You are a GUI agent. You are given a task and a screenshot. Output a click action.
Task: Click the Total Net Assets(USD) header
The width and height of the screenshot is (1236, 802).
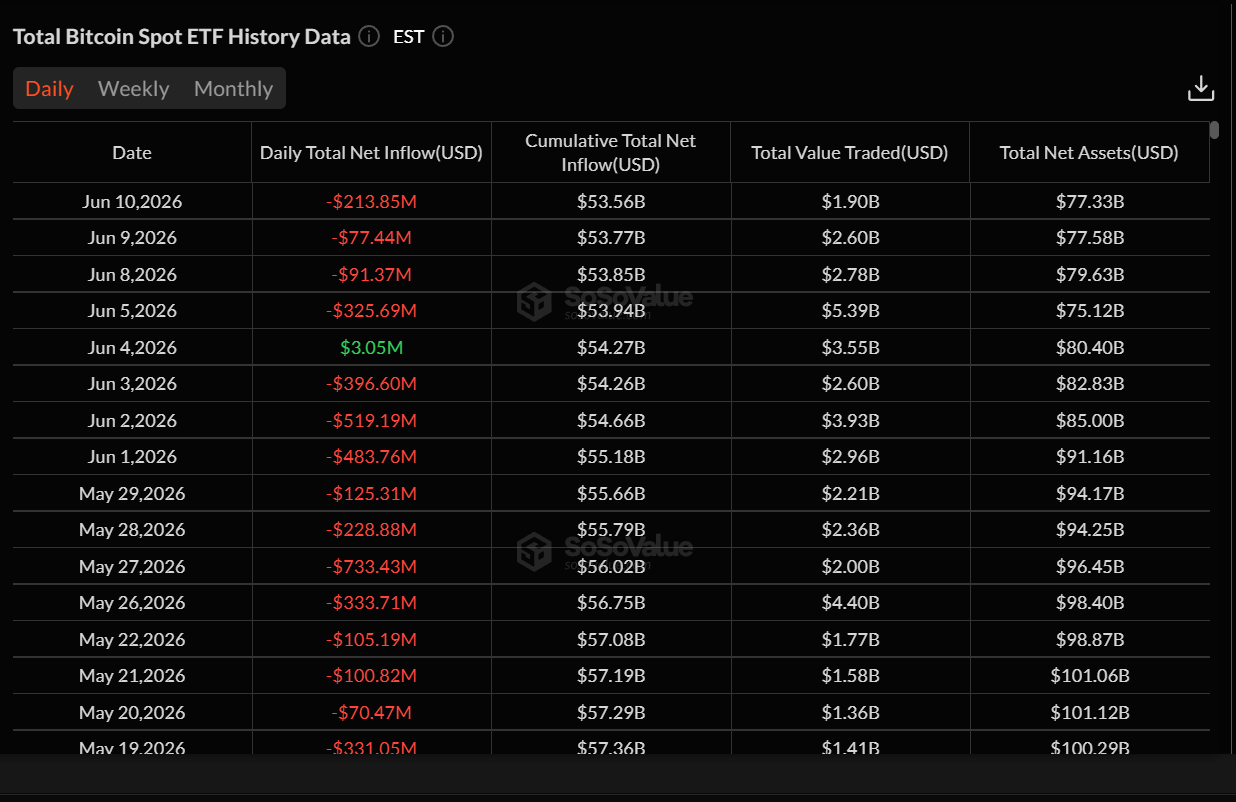coord(1089,153)
